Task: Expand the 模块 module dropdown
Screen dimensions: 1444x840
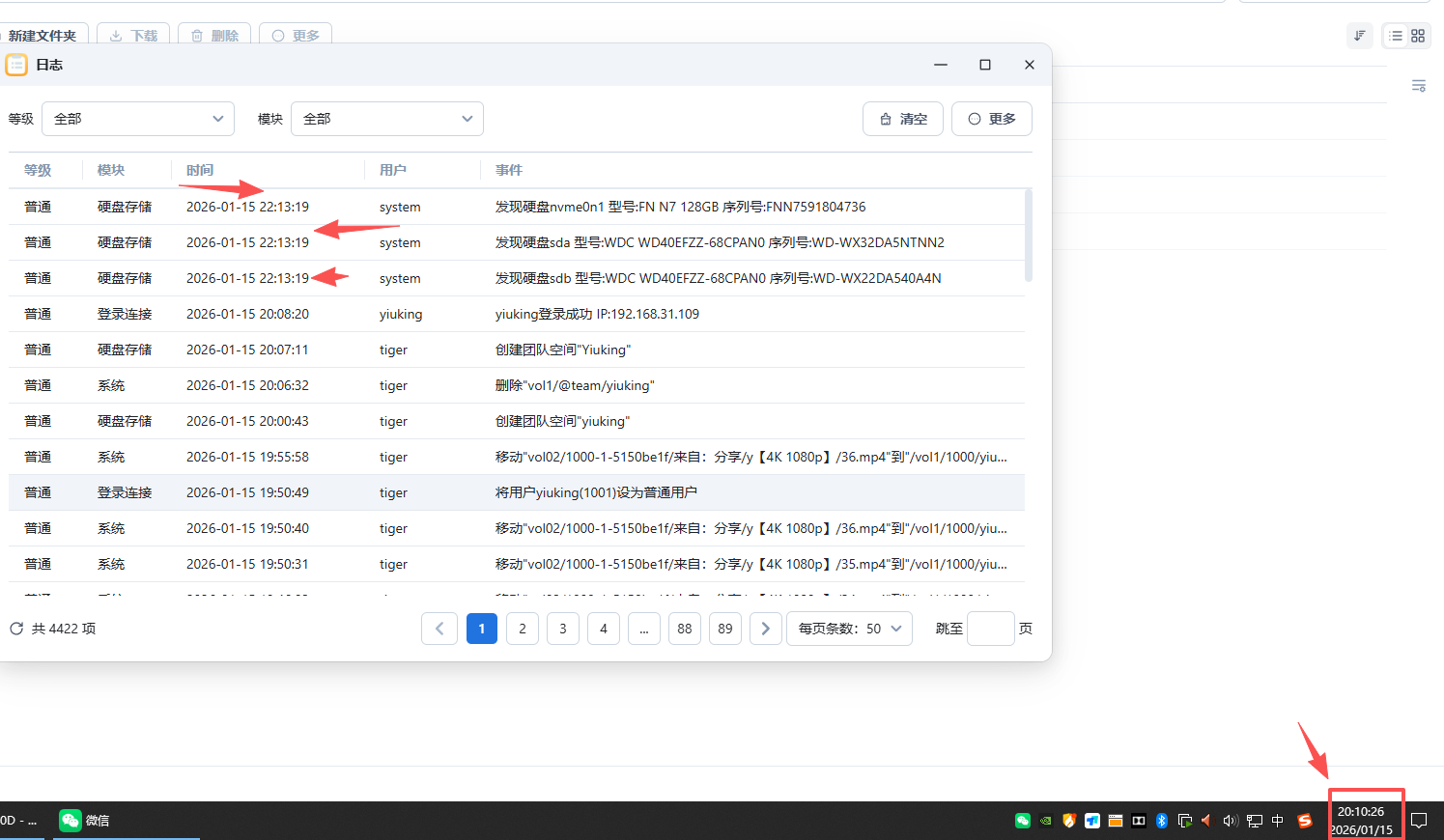Action: [x=386, y=119]
